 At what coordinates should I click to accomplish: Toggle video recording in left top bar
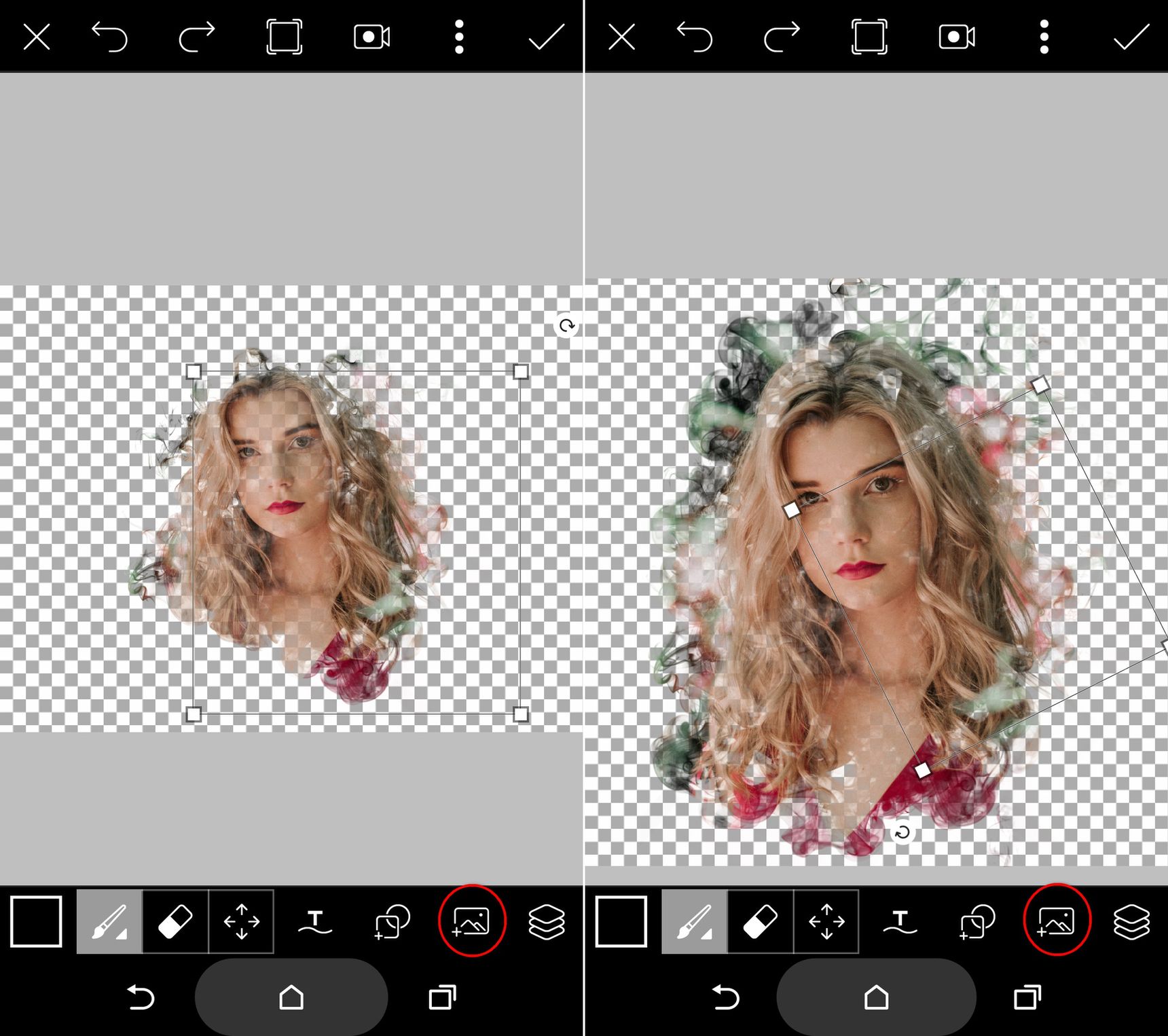coord(371,37)
